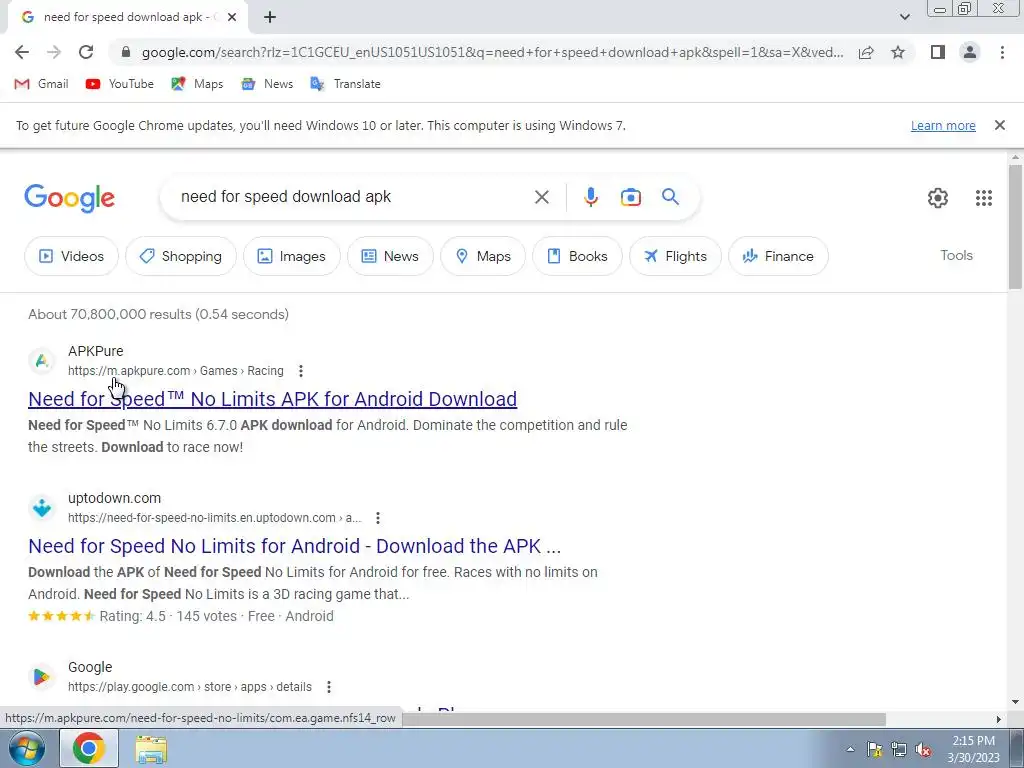1024x768 pixels.
Task: Click the uptodown site favicon
Action: coord(42,507)
